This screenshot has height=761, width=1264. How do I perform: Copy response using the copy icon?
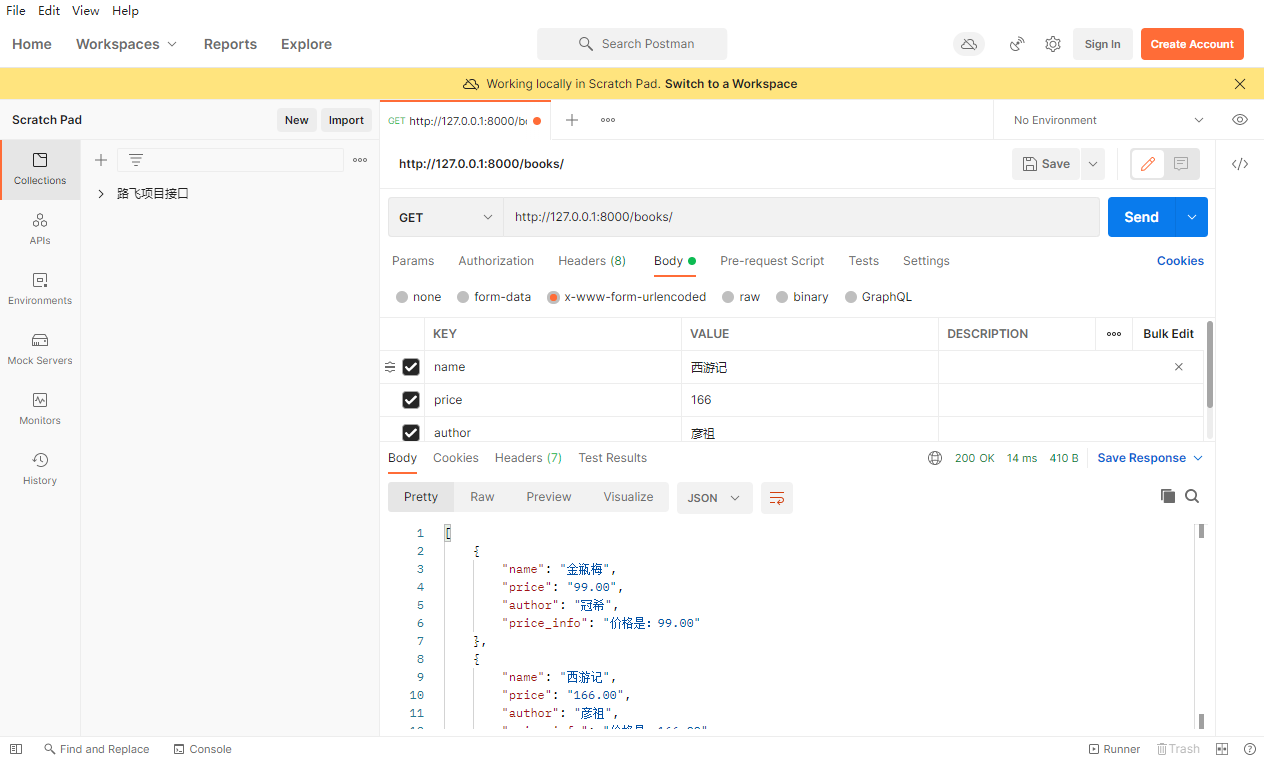(1167, 496)
